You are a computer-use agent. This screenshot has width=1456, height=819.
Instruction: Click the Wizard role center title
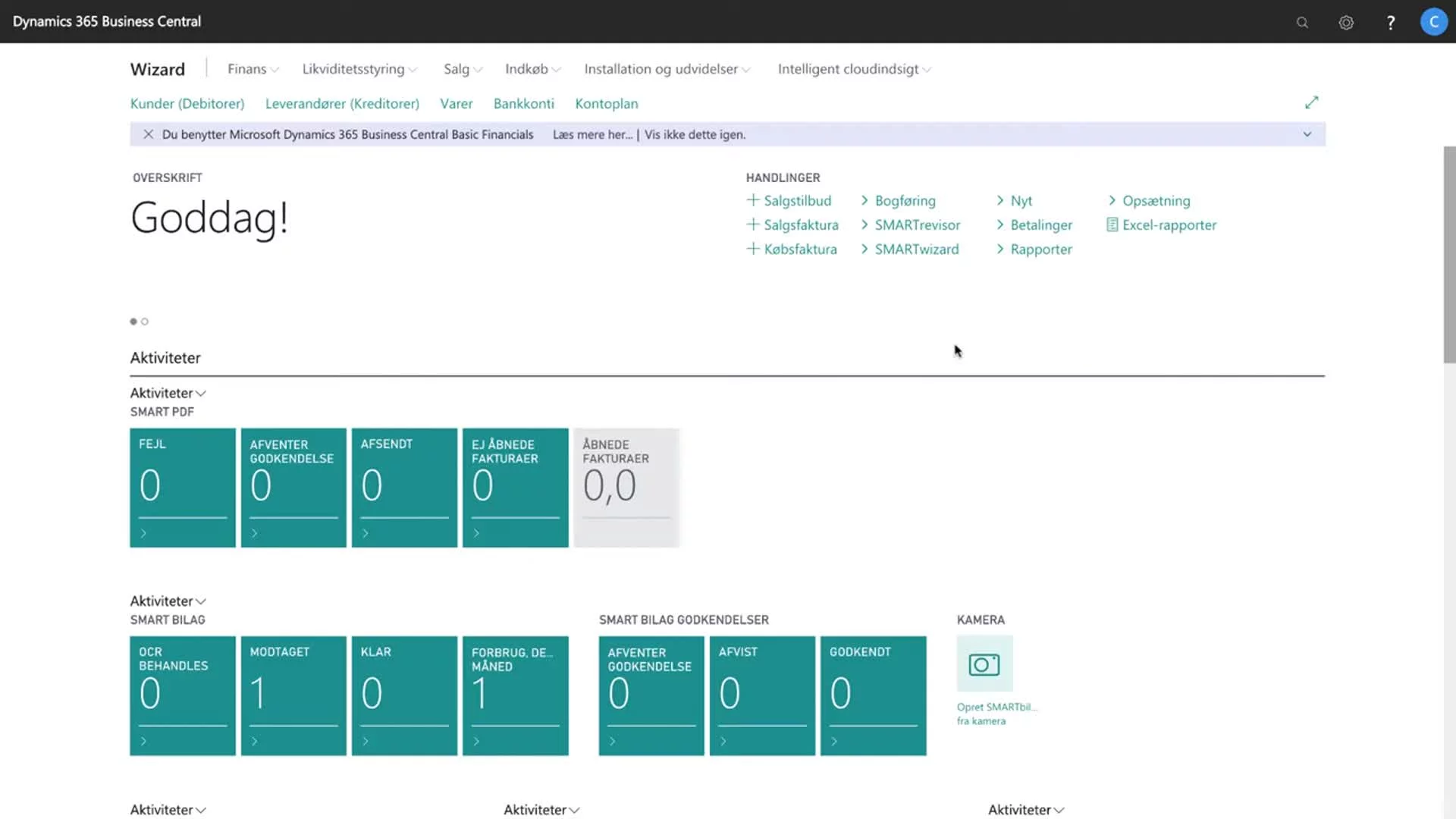point(158,69)
